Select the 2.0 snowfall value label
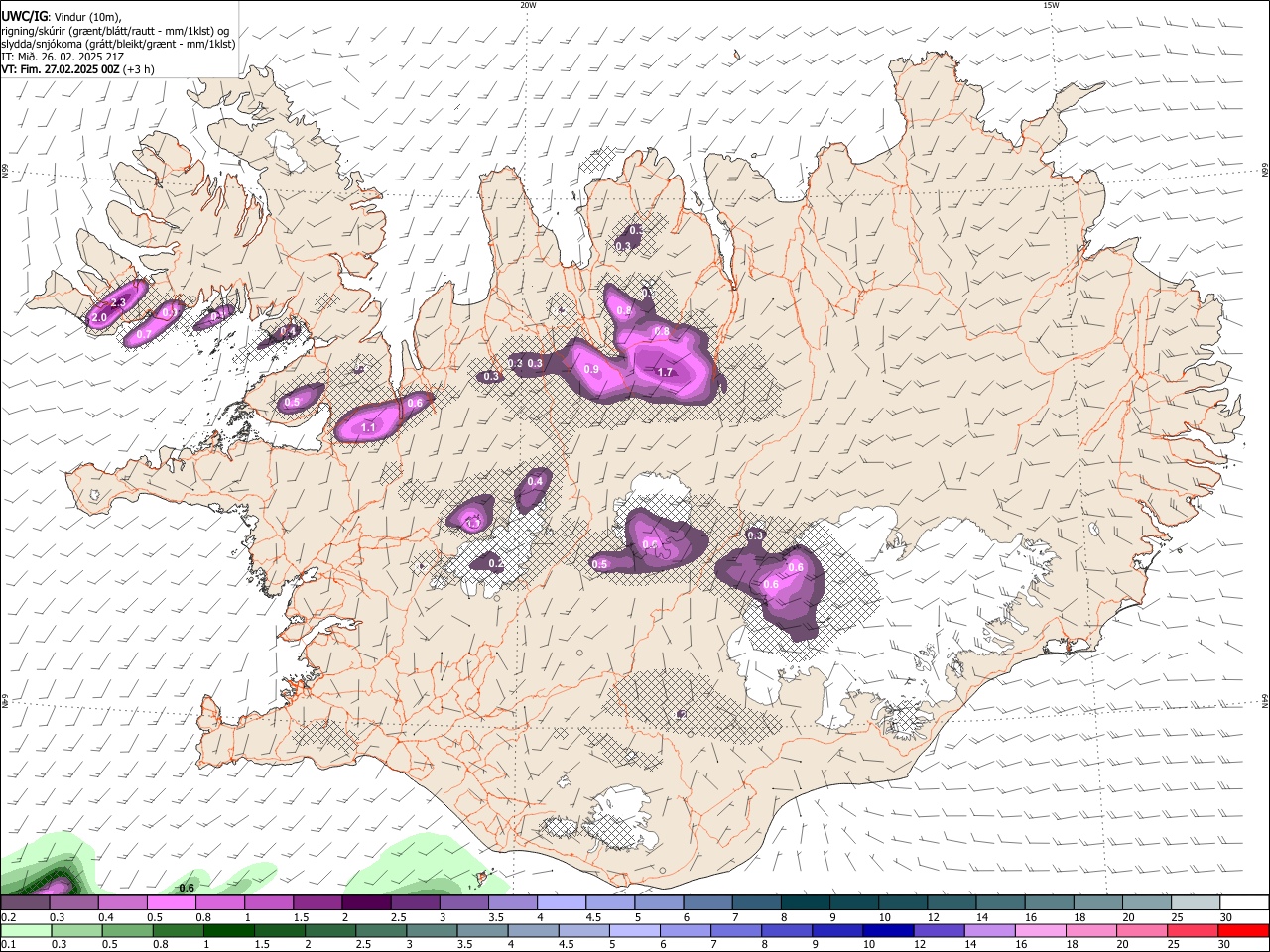 coord(99,317)
